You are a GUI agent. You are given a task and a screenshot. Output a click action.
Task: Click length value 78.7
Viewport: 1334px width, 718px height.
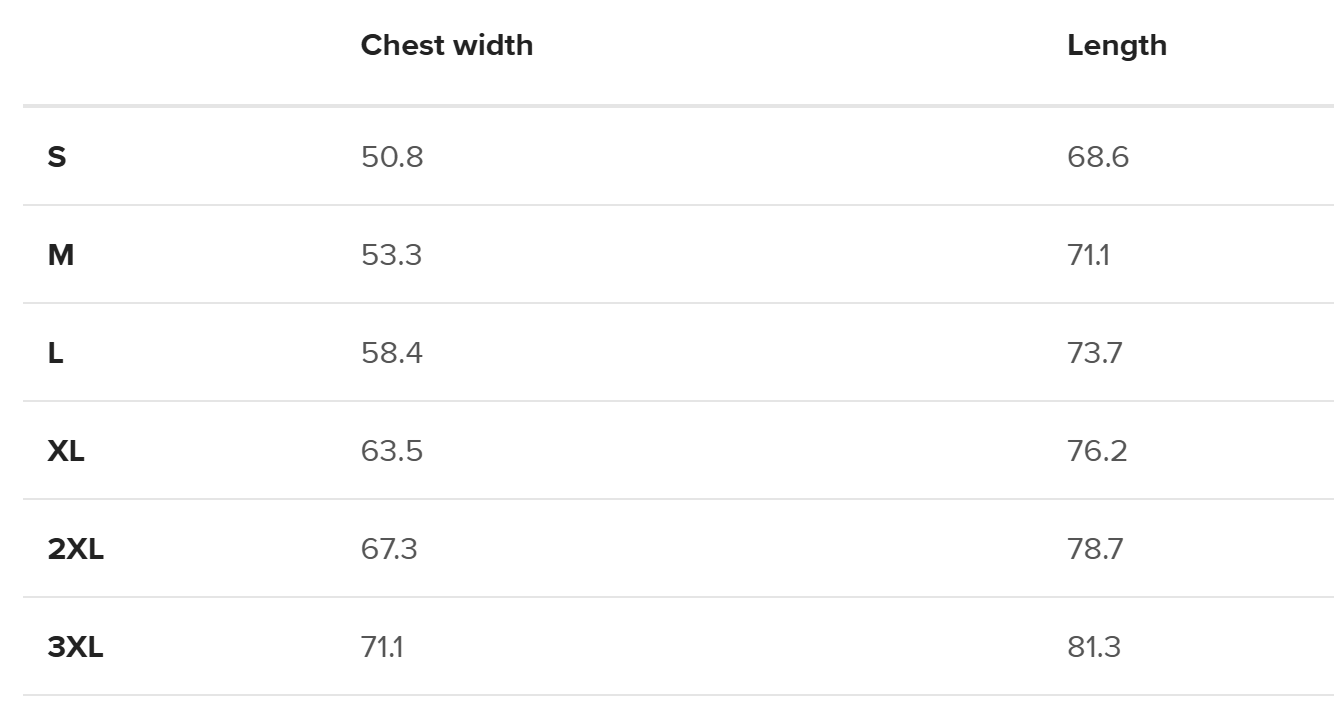[x=1095, y=549]
